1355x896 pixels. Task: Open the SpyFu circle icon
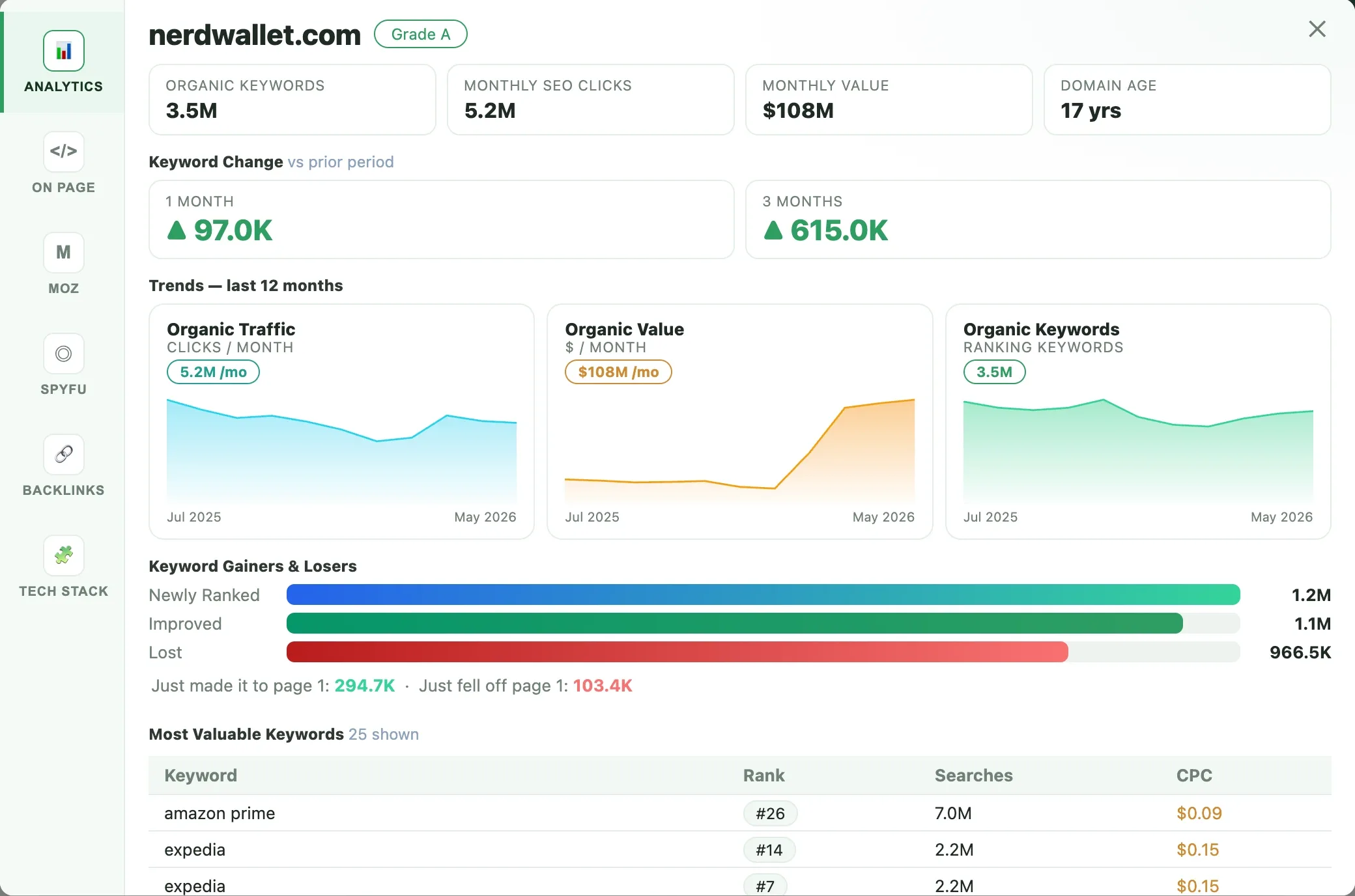click(x=64, y=354)
